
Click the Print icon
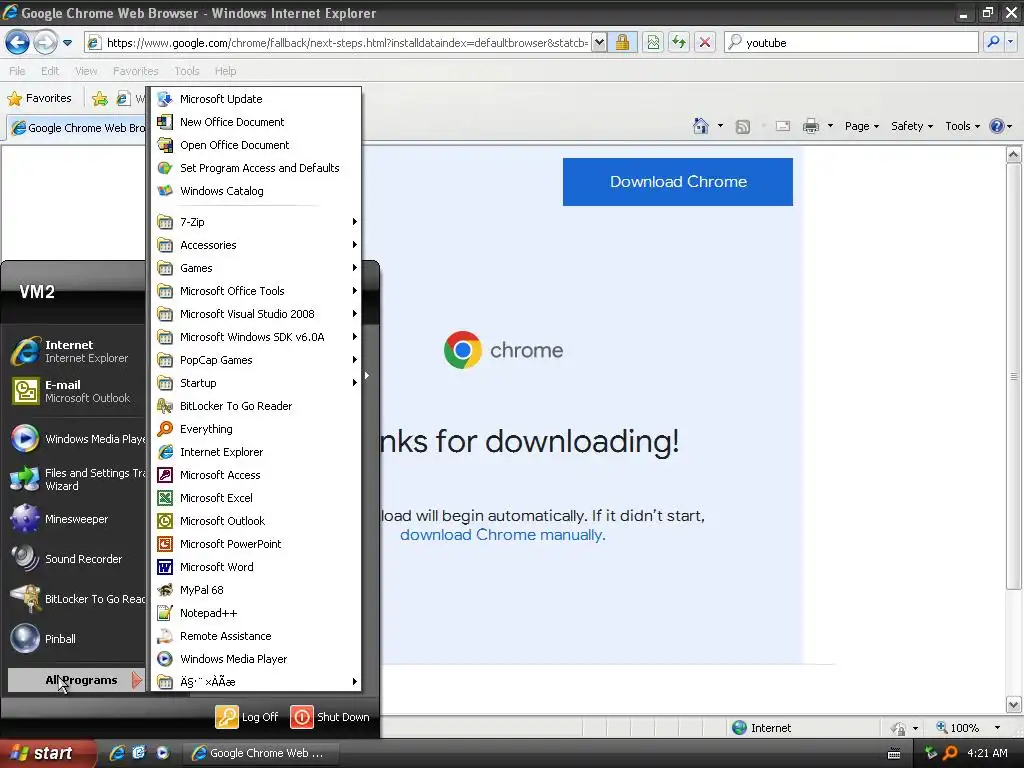click(x=810, y=126)
